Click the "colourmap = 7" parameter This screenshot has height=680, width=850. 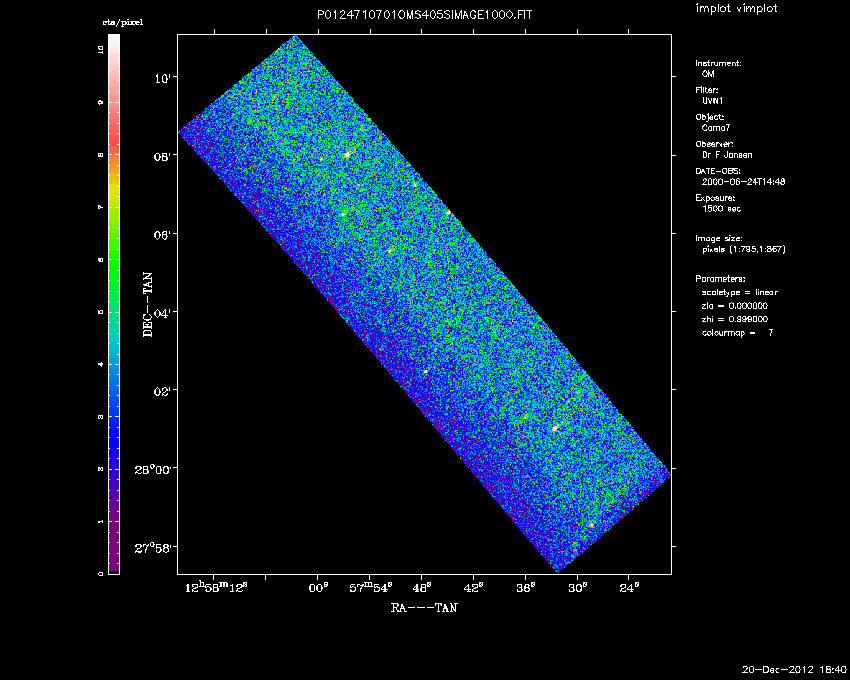click(x=737, y=333)
